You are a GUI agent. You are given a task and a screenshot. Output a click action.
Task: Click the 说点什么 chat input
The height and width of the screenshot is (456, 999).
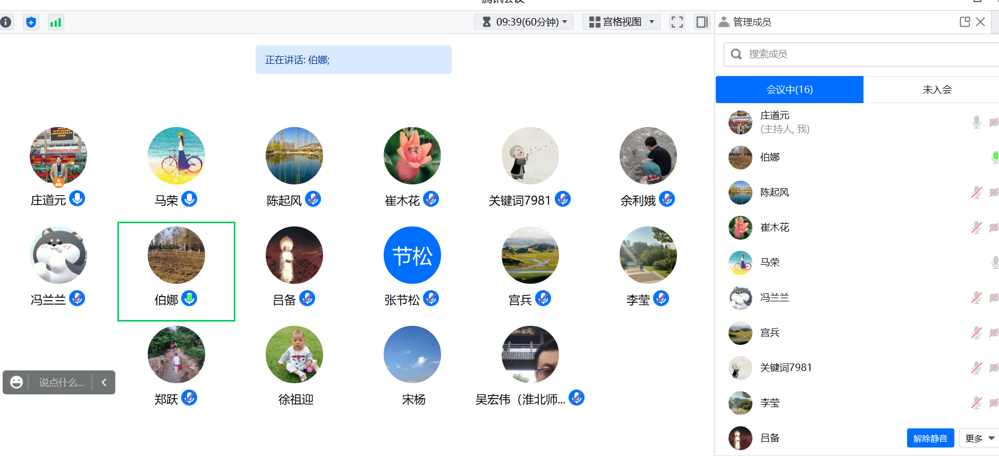(x=62, y=383)
